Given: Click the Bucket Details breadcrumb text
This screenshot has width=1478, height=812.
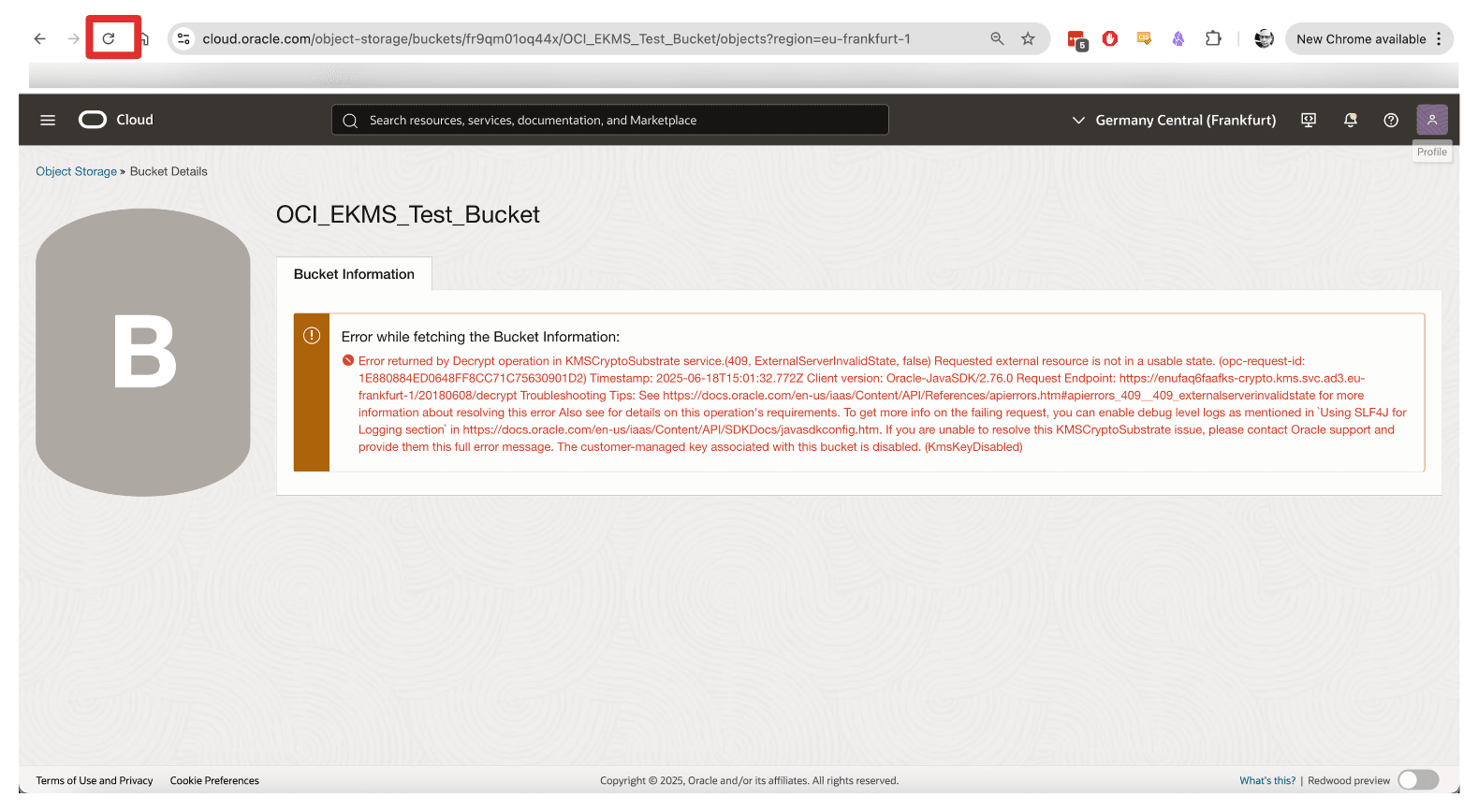Looking at the screenshot, I should coord(168,171).
